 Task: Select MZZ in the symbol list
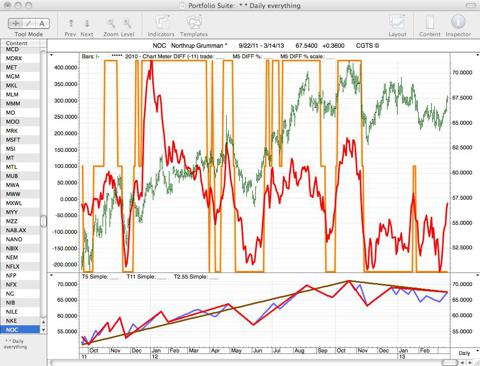[20, 221]
